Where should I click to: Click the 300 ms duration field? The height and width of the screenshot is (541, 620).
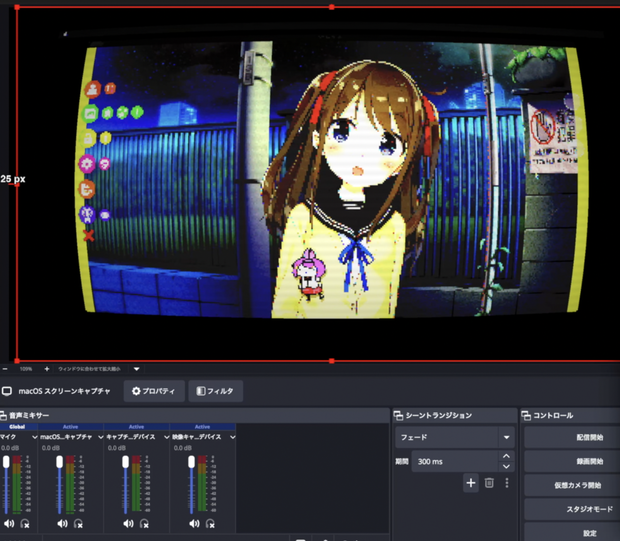click(455, 462)
